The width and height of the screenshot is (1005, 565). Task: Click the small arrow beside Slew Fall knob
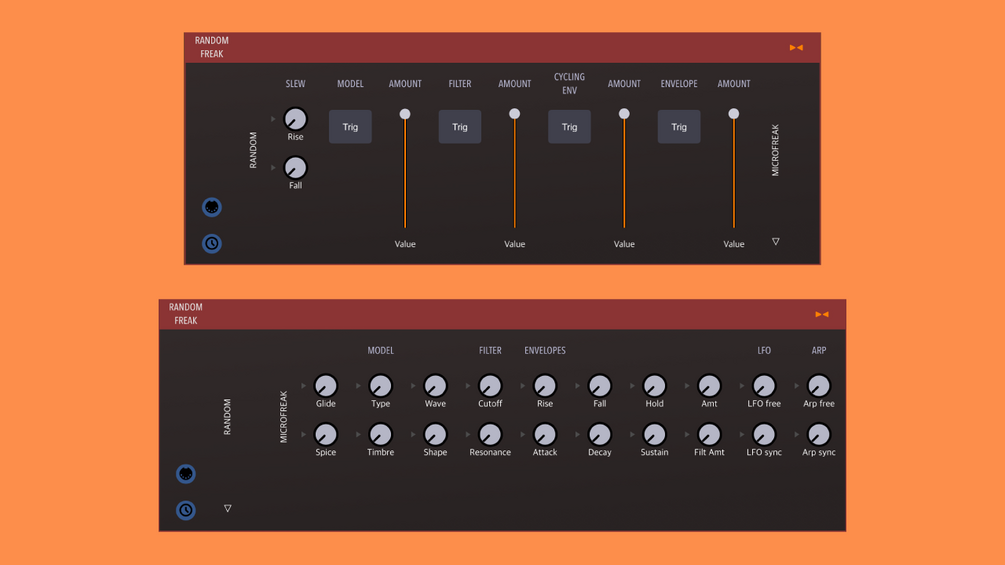[273, 168]
